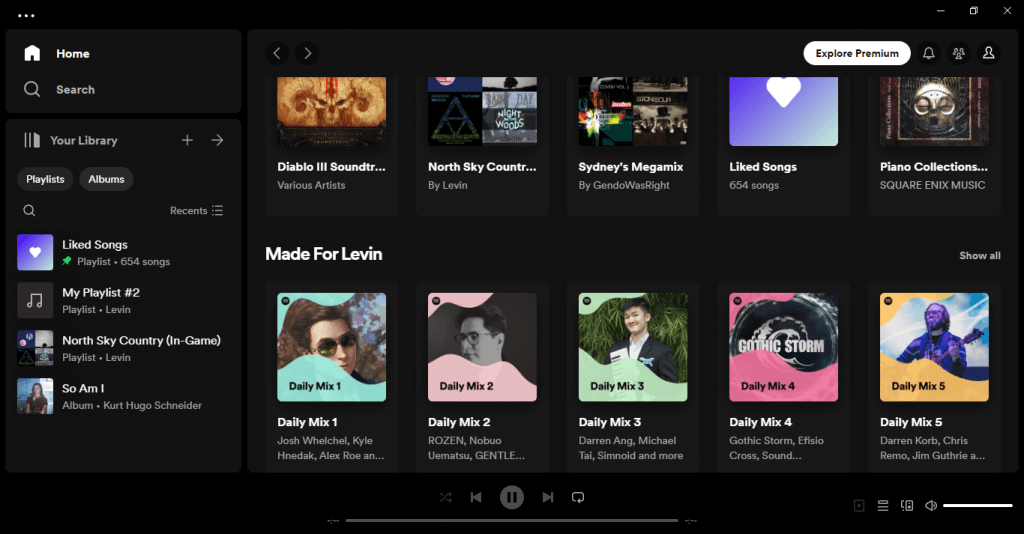Open the Recents sort dropdown
Screen dimensions: 1024x534
(196, 211)
